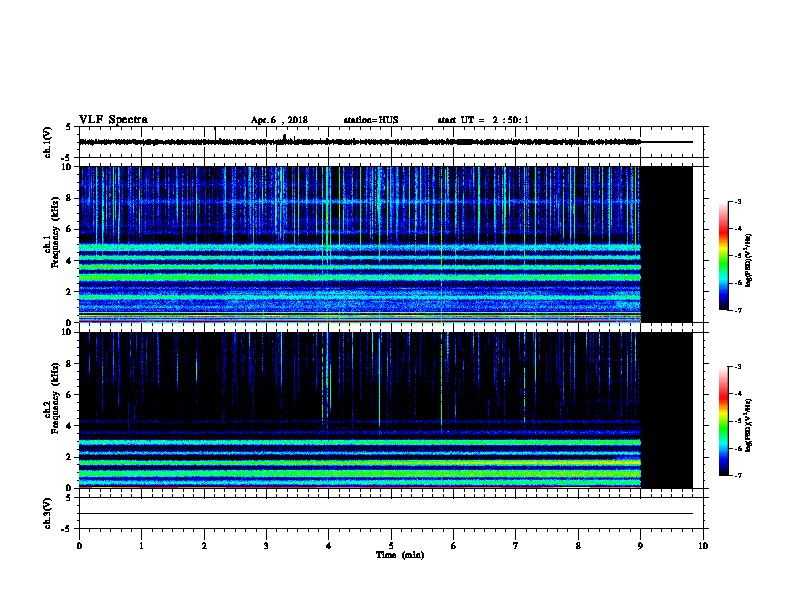792x612 pixels.
Task: Click the 'ch.3(V)' axis label
Action: point(47,513)
